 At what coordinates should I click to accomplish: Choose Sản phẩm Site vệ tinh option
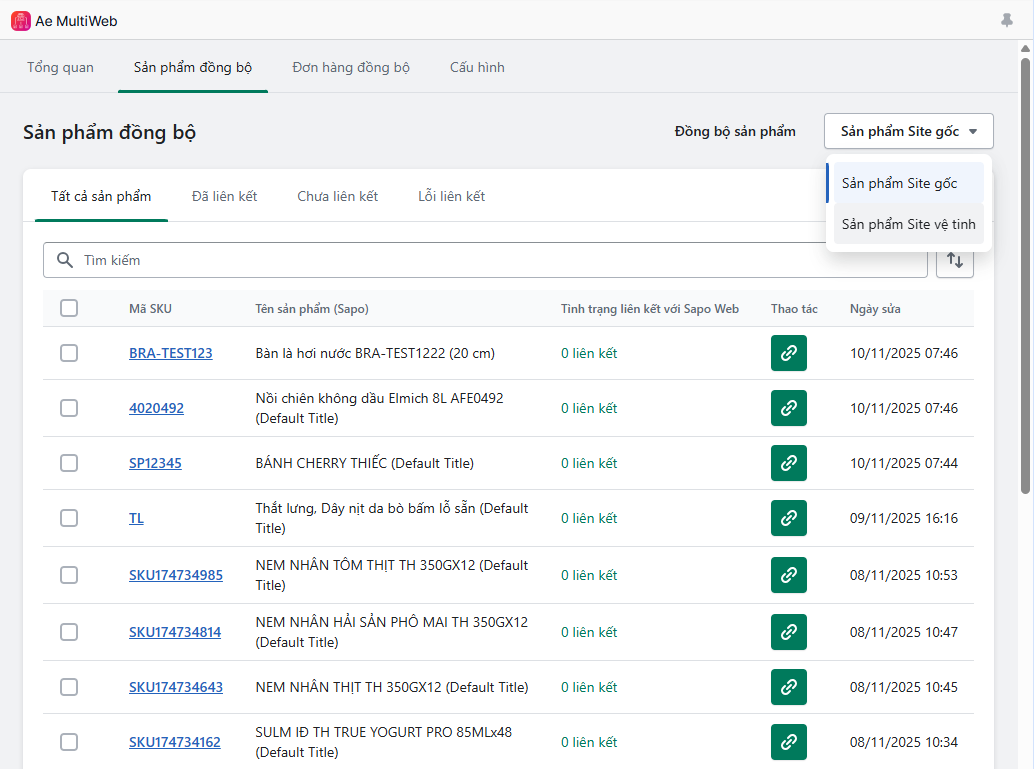point(908,224)
